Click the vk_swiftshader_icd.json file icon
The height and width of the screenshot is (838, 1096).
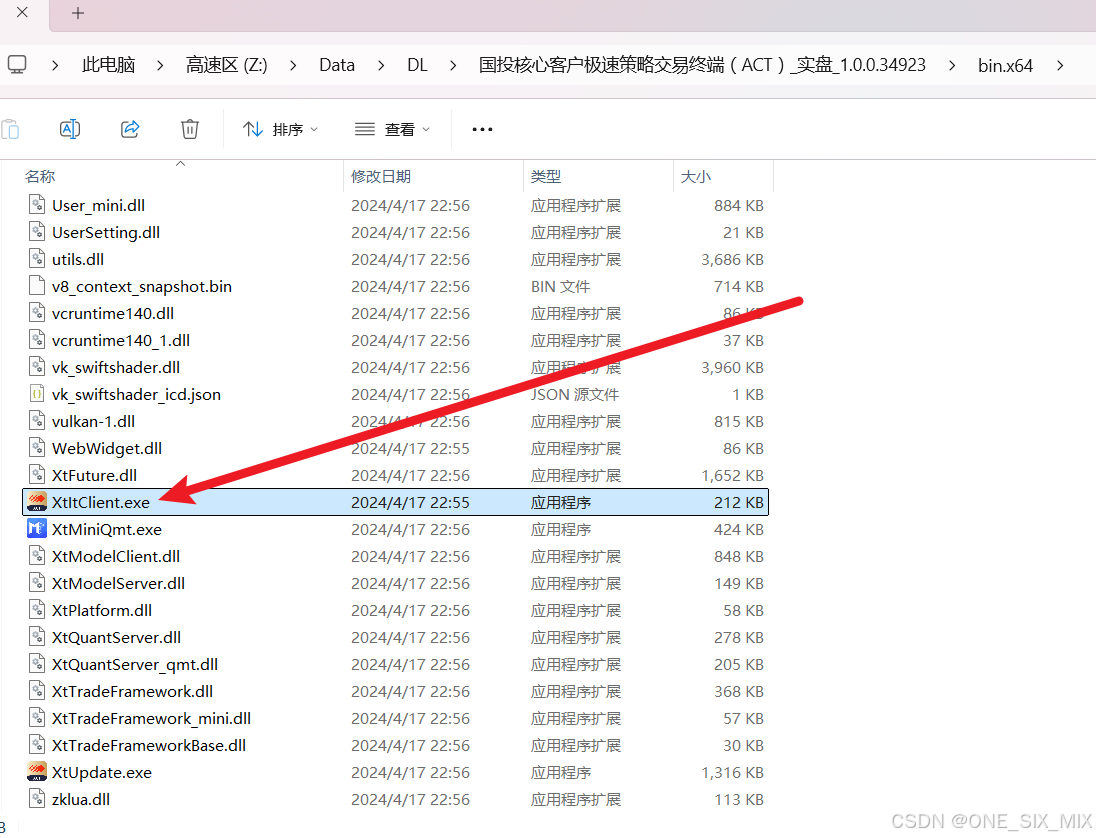coord(36,394)
